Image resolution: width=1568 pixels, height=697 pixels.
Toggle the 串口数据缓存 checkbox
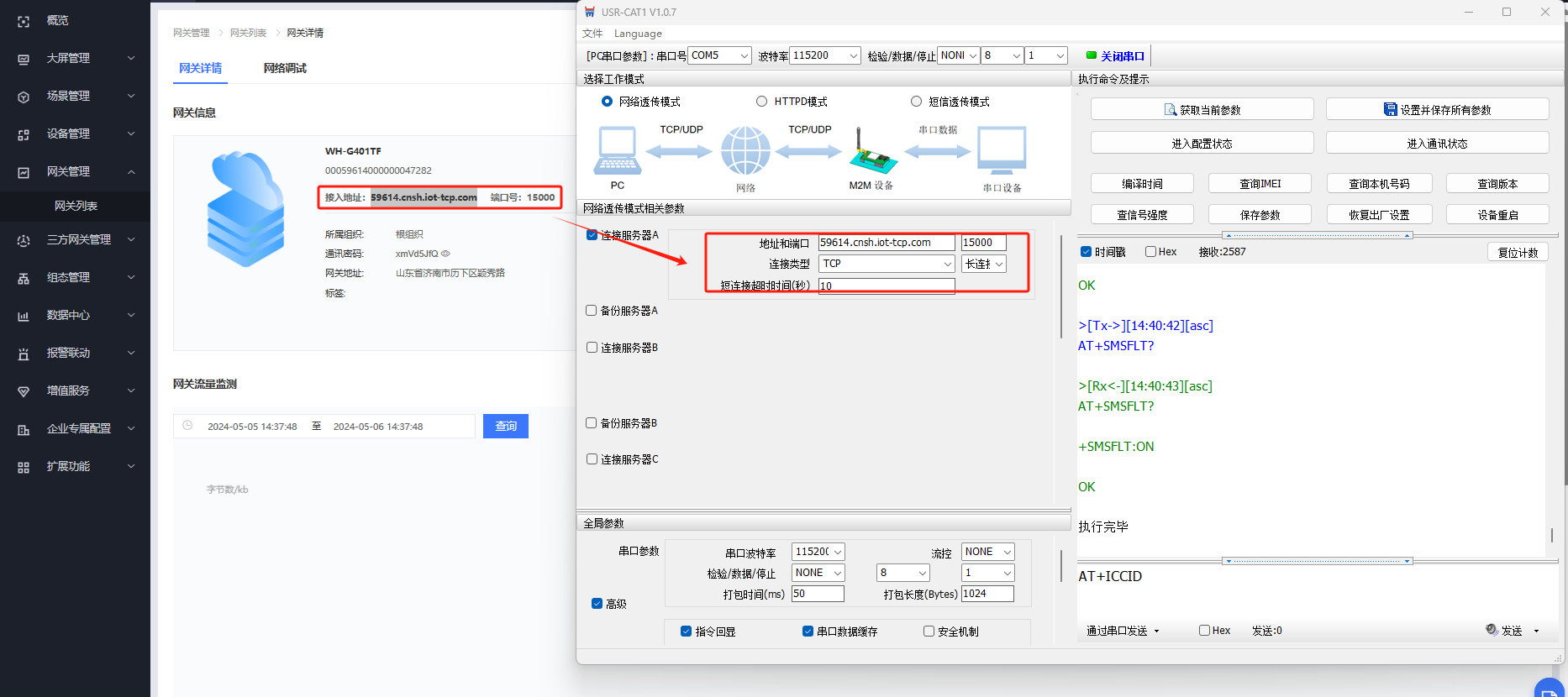808,631
